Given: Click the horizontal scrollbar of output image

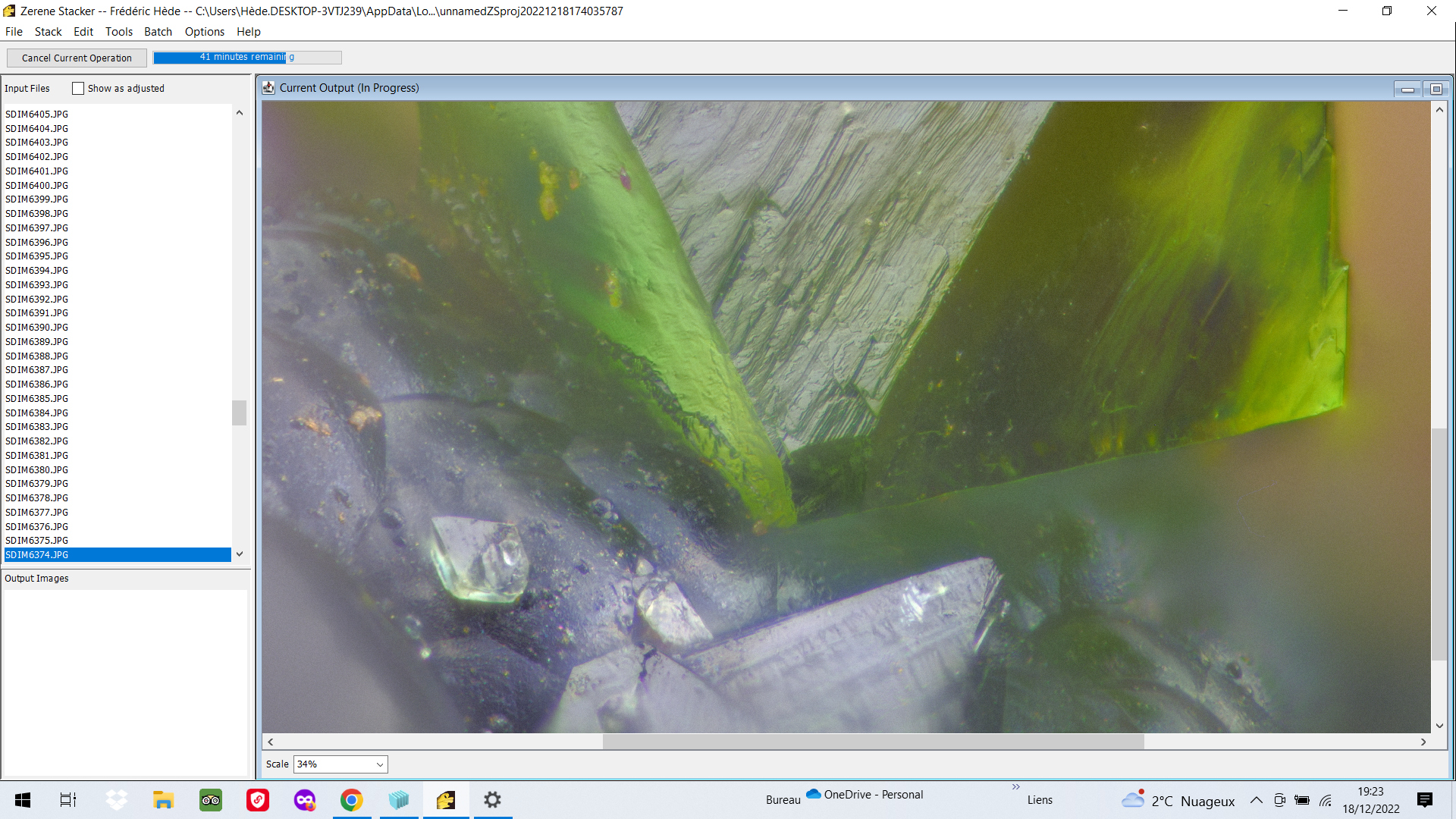Looking at the screenshot, I should point(872,742).
